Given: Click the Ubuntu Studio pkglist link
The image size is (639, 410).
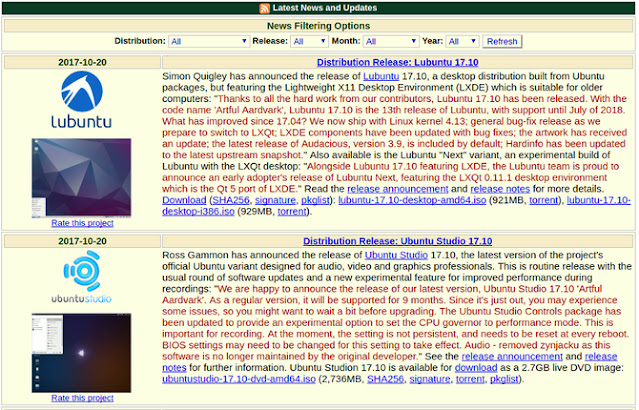Looking at the screenshot, I should click(x=504, y=379).
